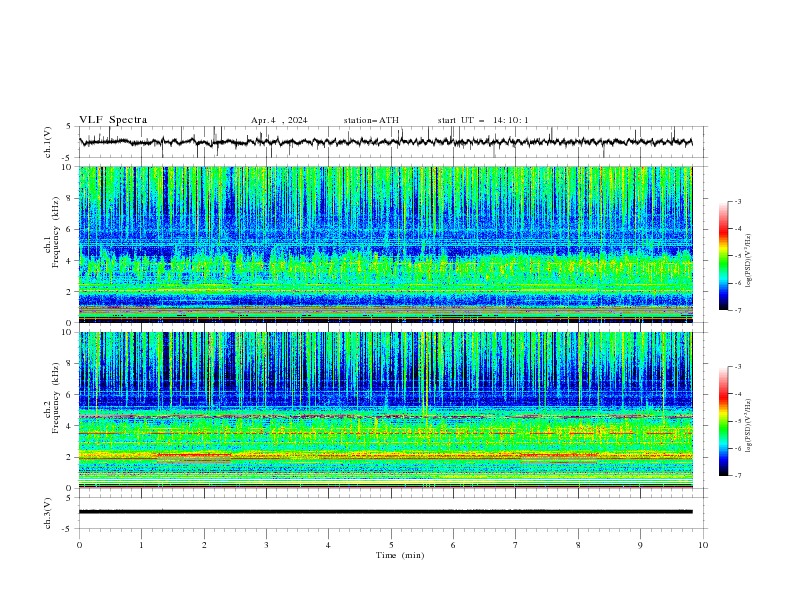Click the ch.1 voltage waveform trace

[x=386, y=142]
